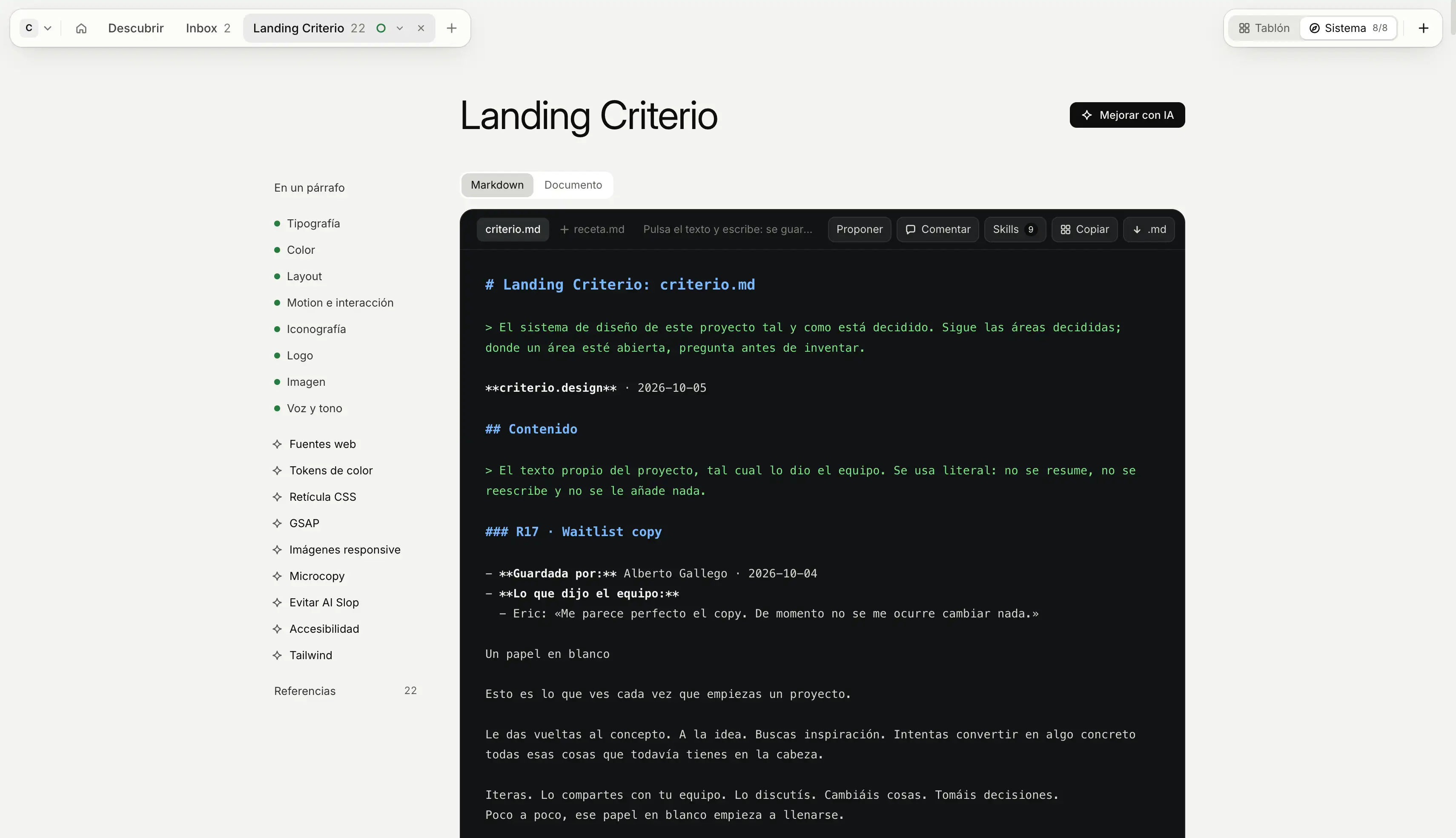Select the Documento view toggle
Image resolution: width=1456 pixels, height=838 pixels.
coord(573,185)
